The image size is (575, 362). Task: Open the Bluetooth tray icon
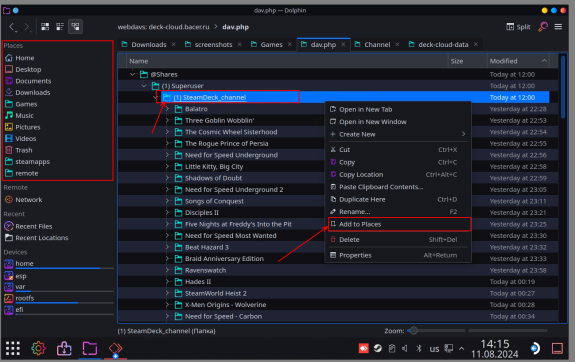(x=419, y=348)
